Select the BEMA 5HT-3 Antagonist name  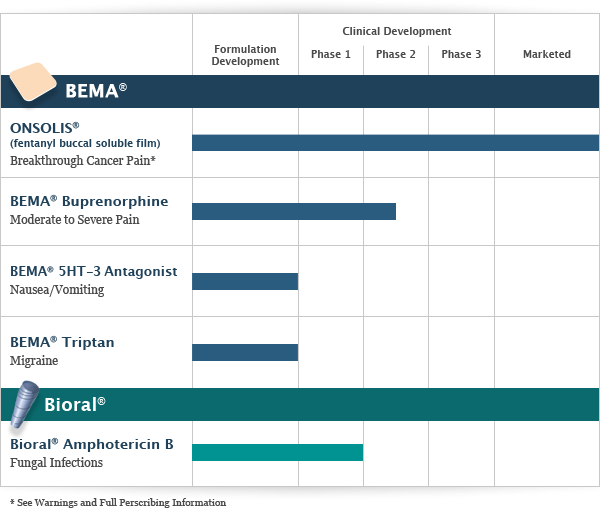94,271
